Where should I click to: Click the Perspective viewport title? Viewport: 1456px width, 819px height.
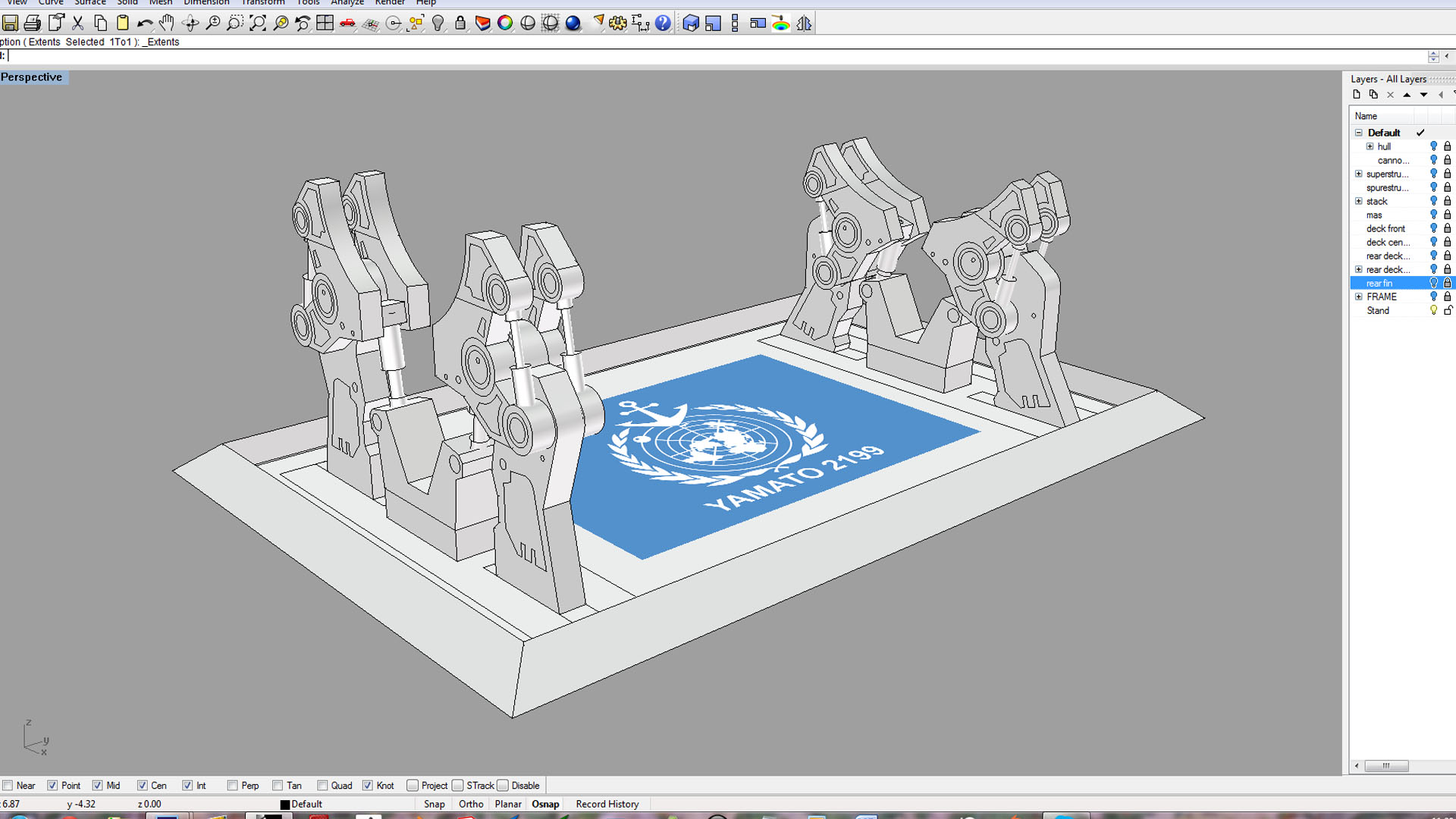click(32, 77)
